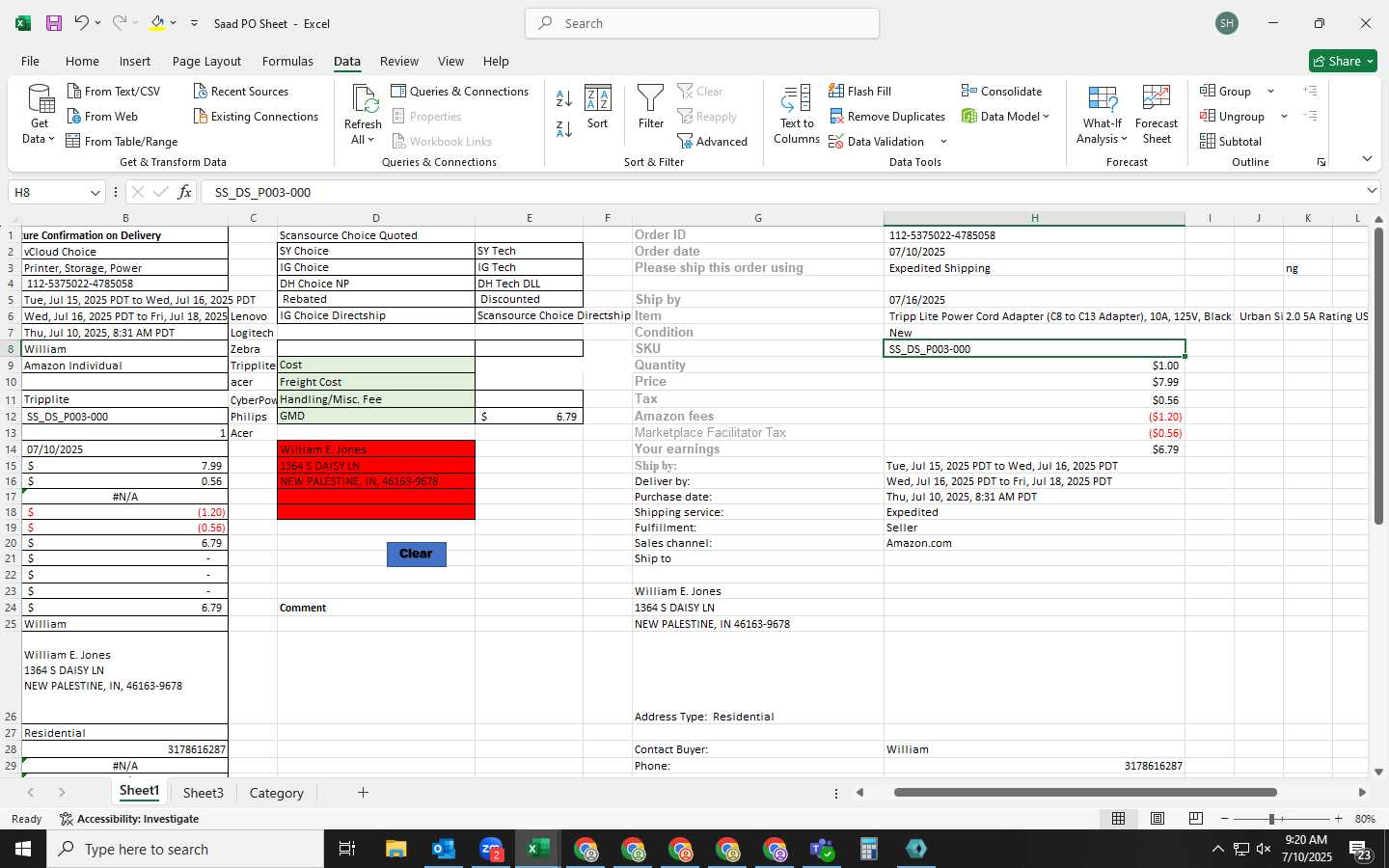Click Remove Duplicates
1389x868 pixels.
[x=886, y=116]
